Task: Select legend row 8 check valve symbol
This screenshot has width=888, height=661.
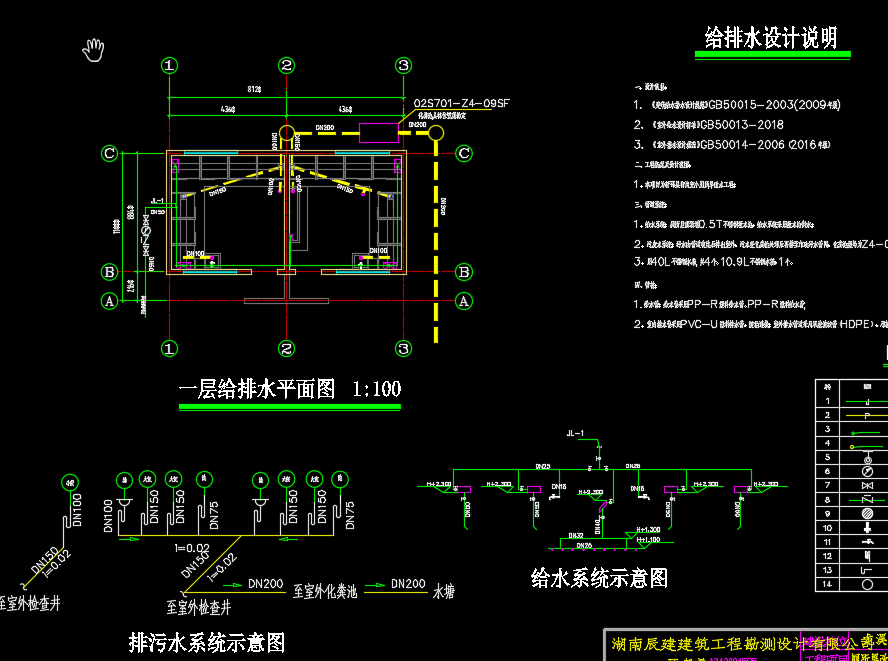Action: coord(867,500)
